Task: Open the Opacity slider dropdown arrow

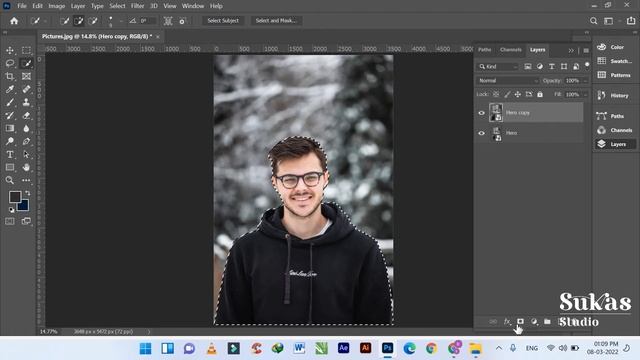Action: coord(585,81)
